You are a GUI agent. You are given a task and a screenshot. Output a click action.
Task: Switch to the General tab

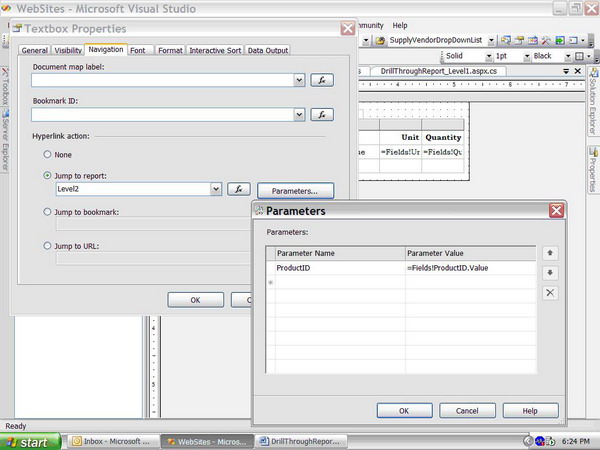pos(34,50)
